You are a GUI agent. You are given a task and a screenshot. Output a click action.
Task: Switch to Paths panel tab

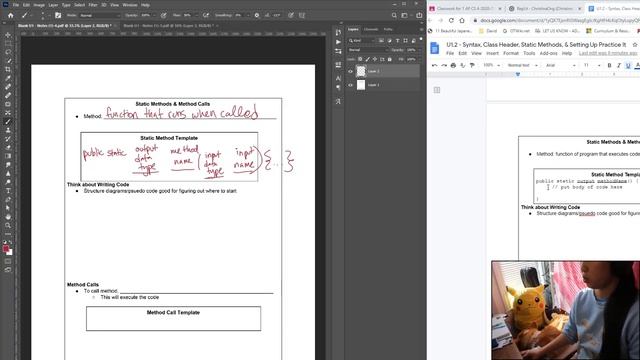tap(388, 29)
